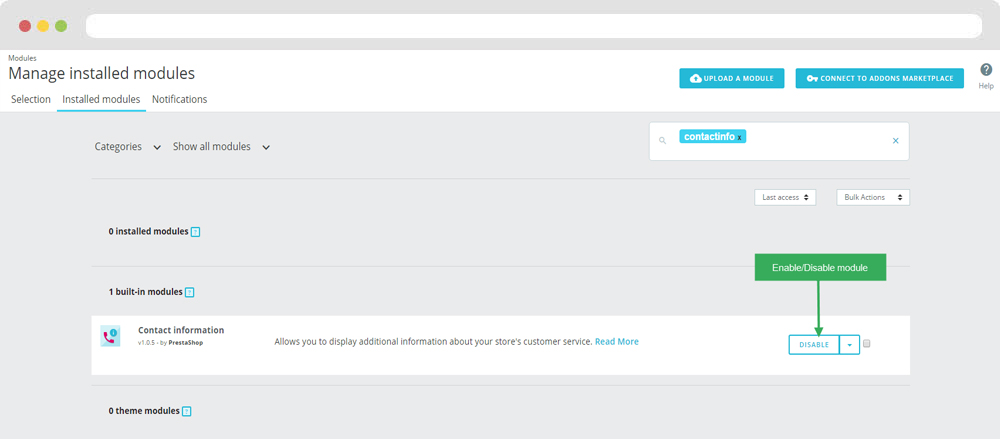
Task: Open the Notifications tab
Action: click(179, 100)
